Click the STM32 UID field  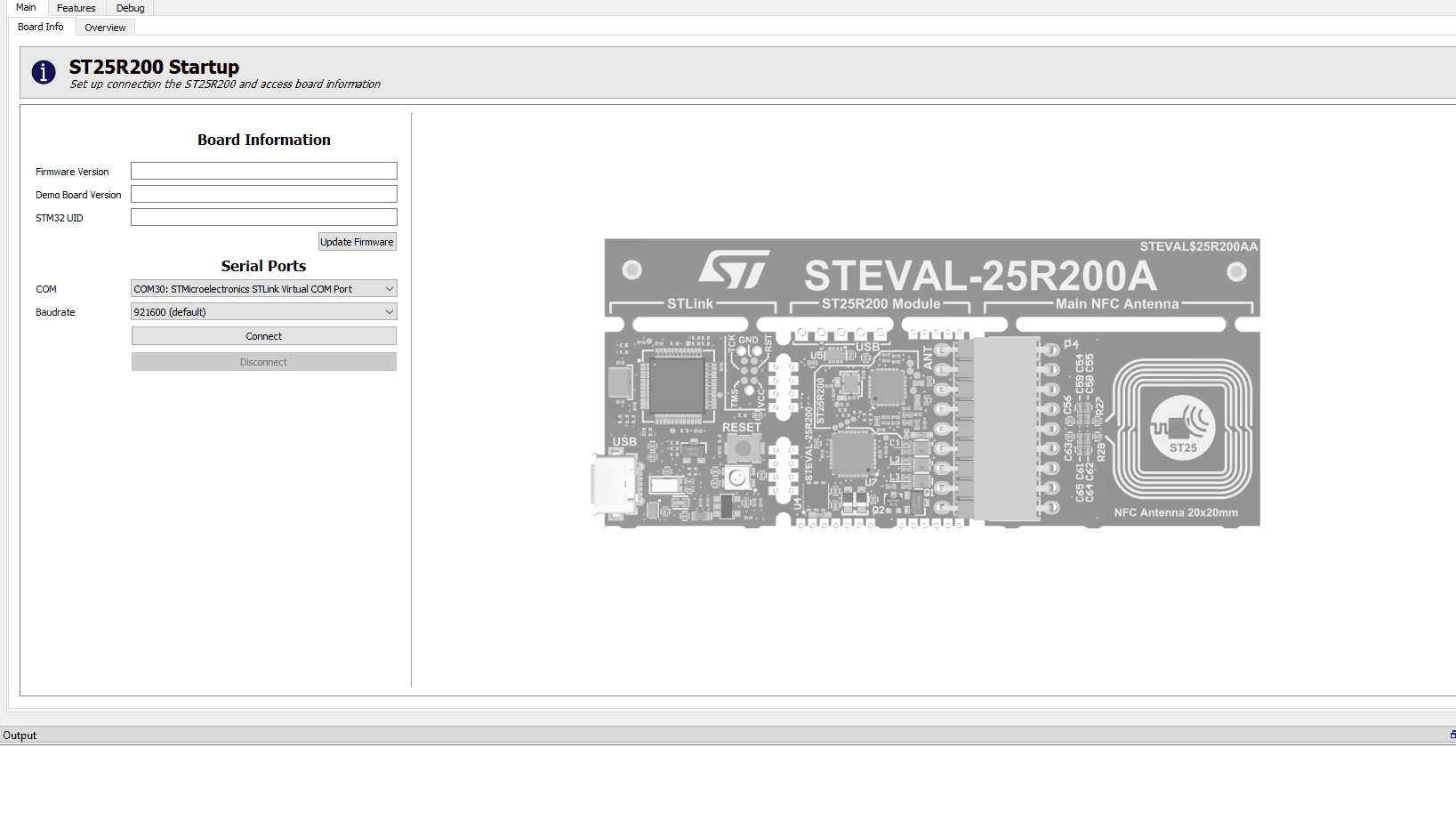pyautogui.click(x=264, y=217)
